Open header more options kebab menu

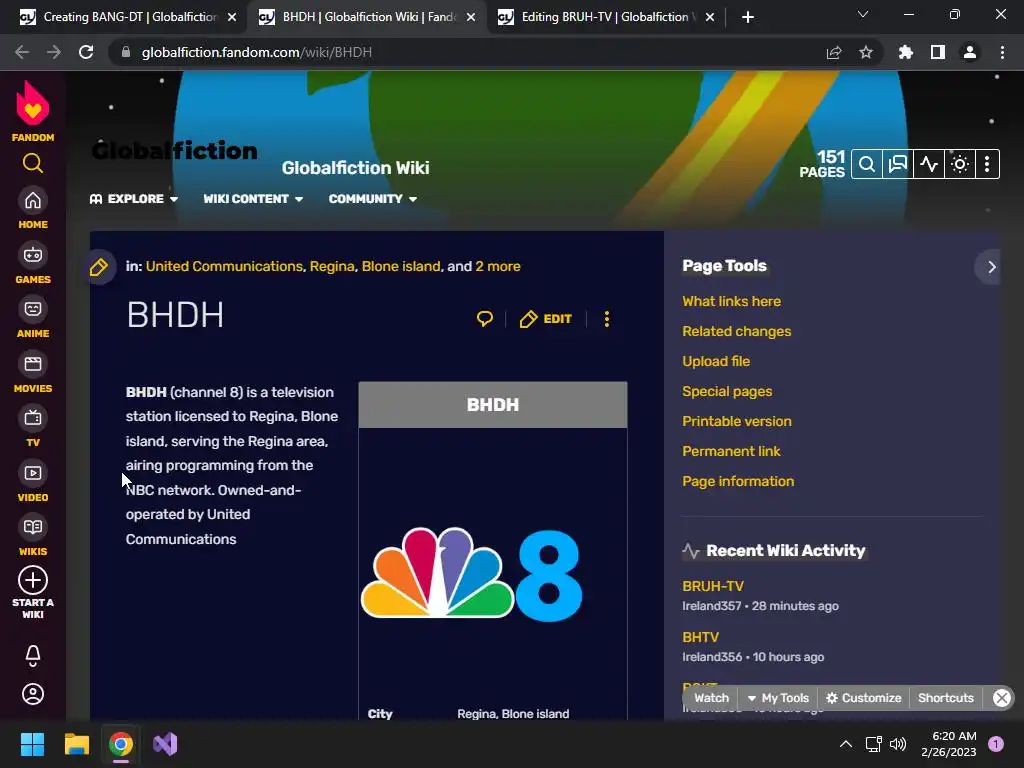click(x=987, y=164)
